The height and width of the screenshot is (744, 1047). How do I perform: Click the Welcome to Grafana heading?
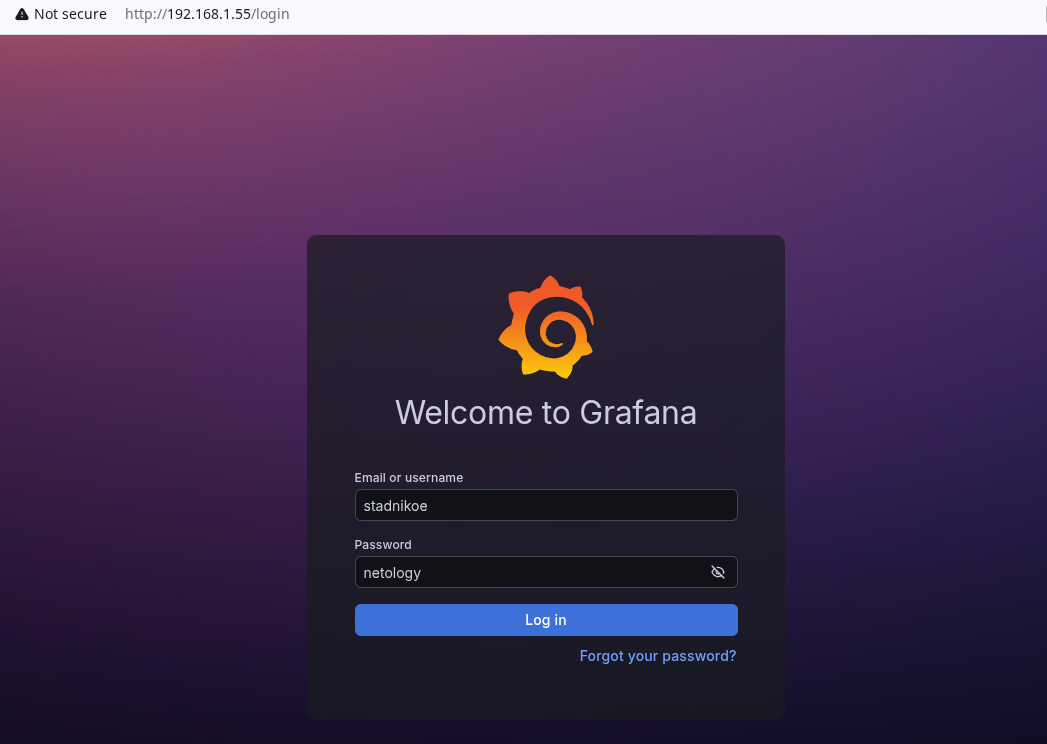coord(546,412)
